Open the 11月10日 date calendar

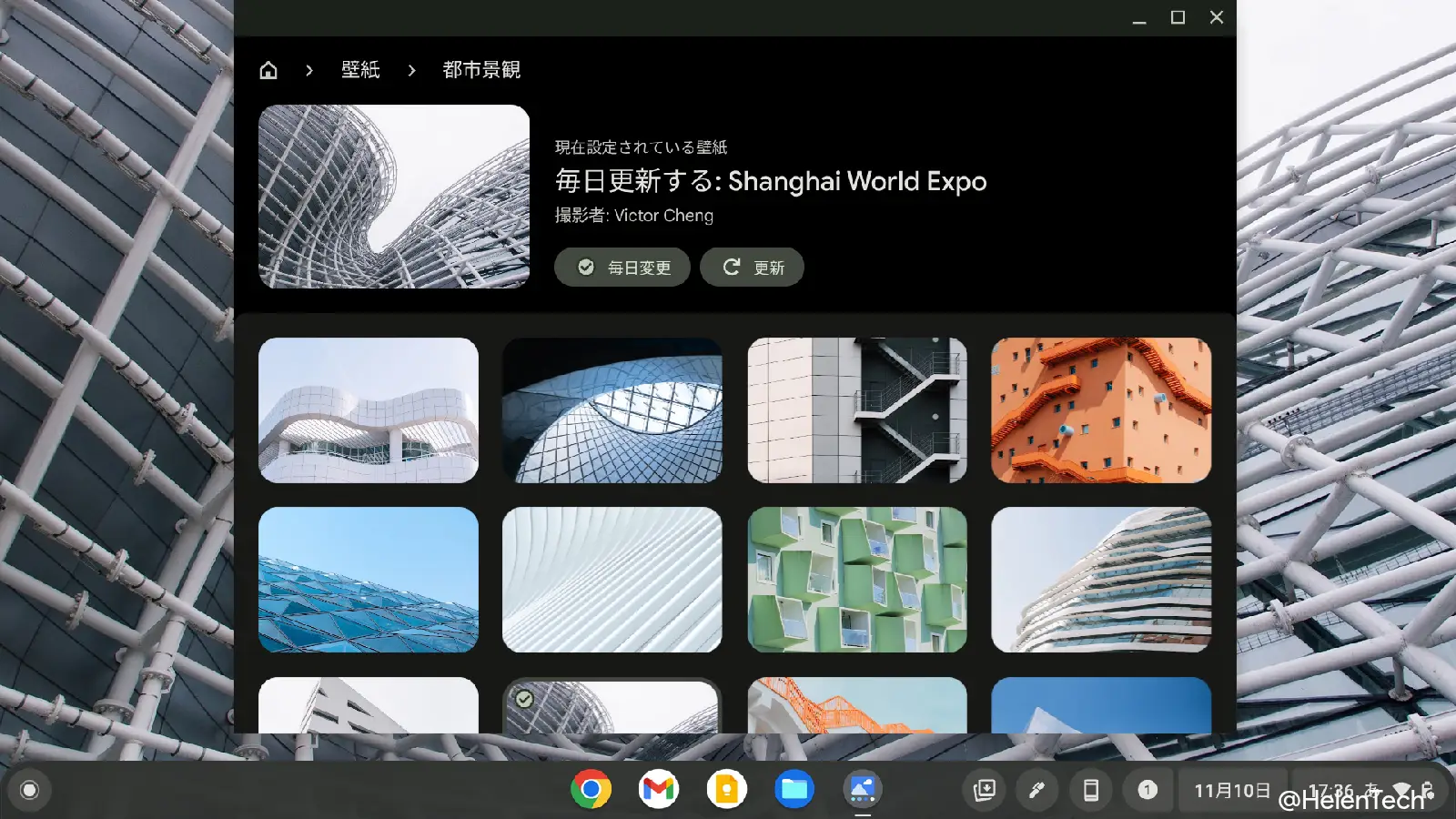(x=1231, y=790)
